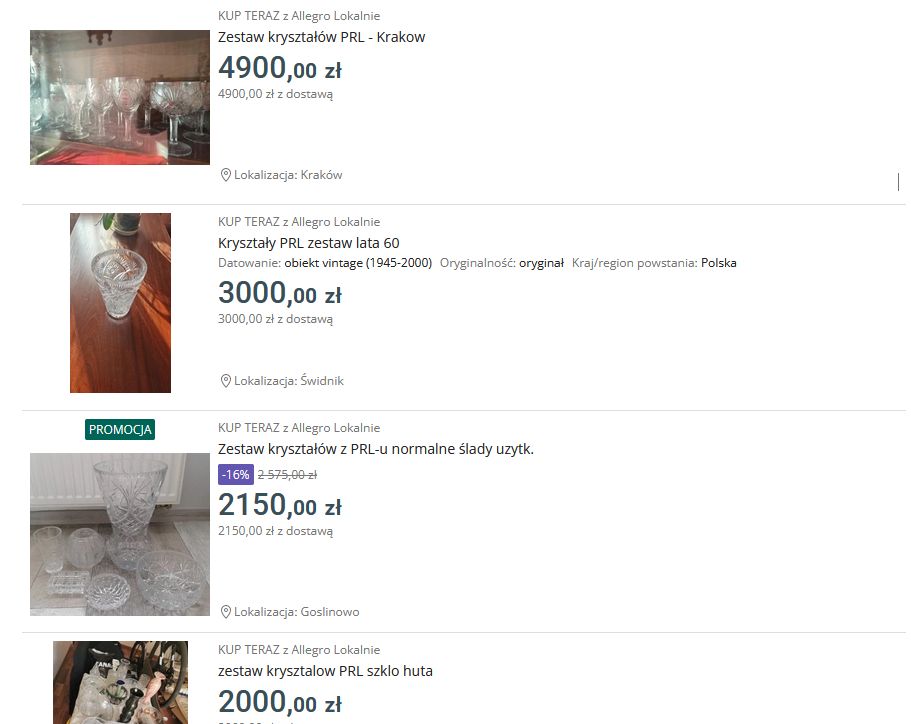Image resolution: width=911 pixels, height=724 pixels.
Task: Click the 4900,00 zł price
Action: click(279, 69)
